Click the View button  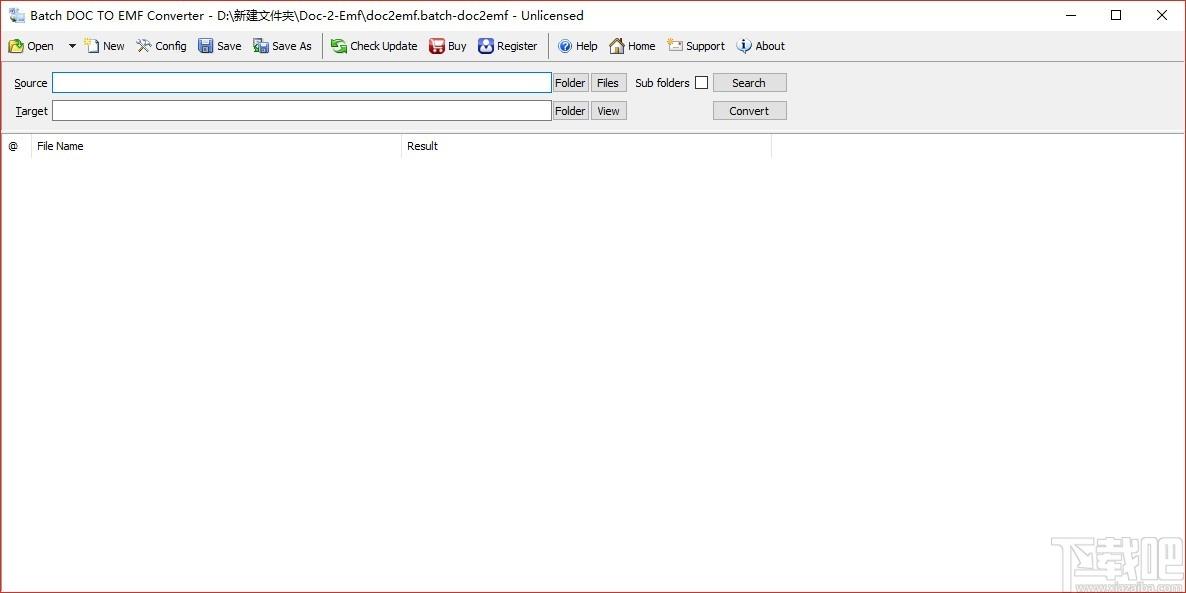tap(608, 110)
